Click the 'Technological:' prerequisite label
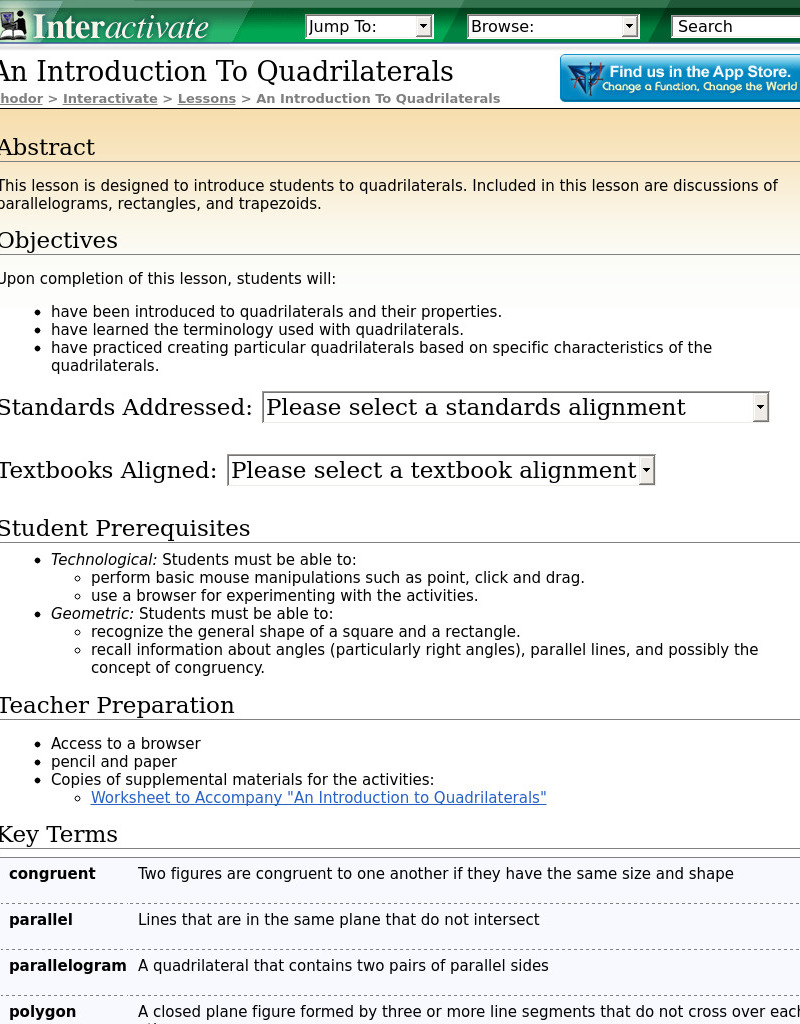Viewport: 800px width, 1024px height. [x=104, y=560]
